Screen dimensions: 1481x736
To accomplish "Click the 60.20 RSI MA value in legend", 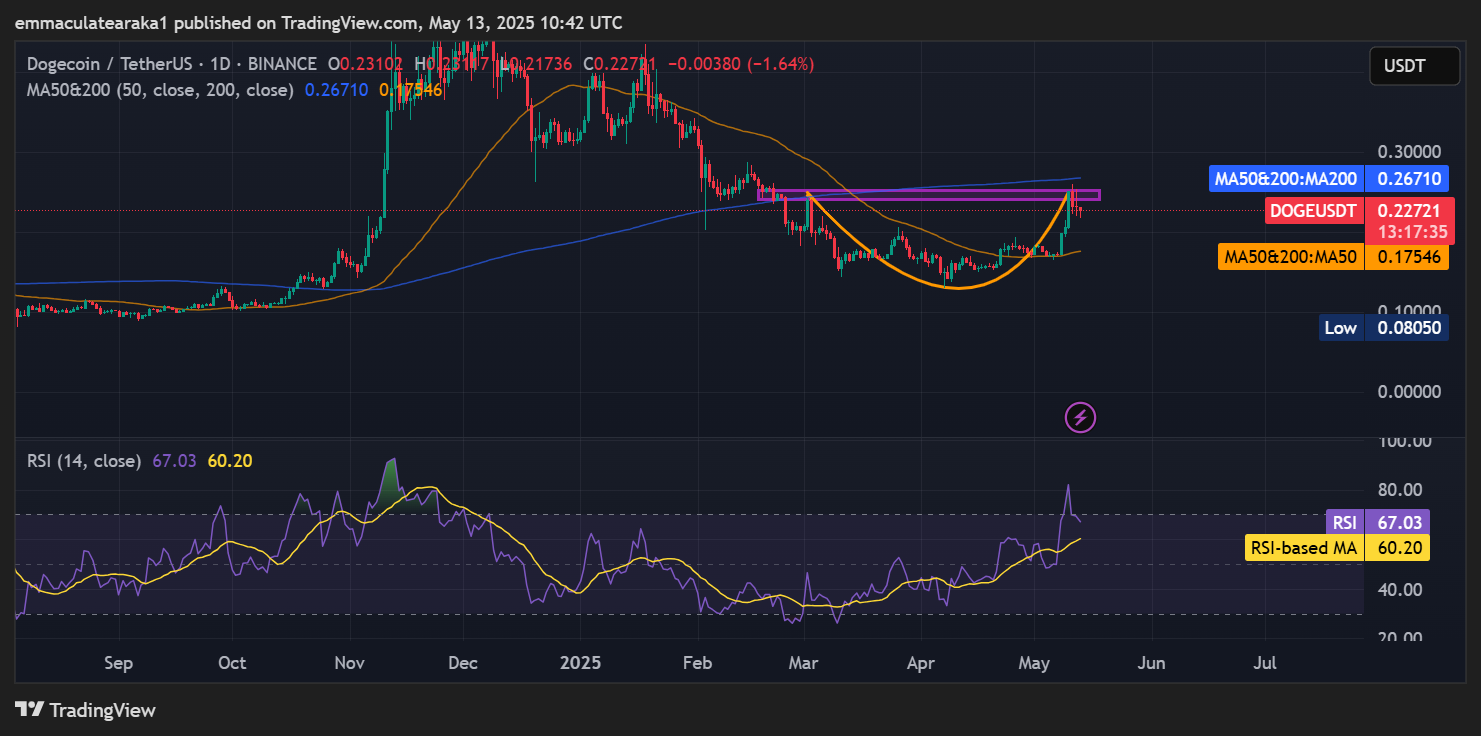I will pos(229,461).
